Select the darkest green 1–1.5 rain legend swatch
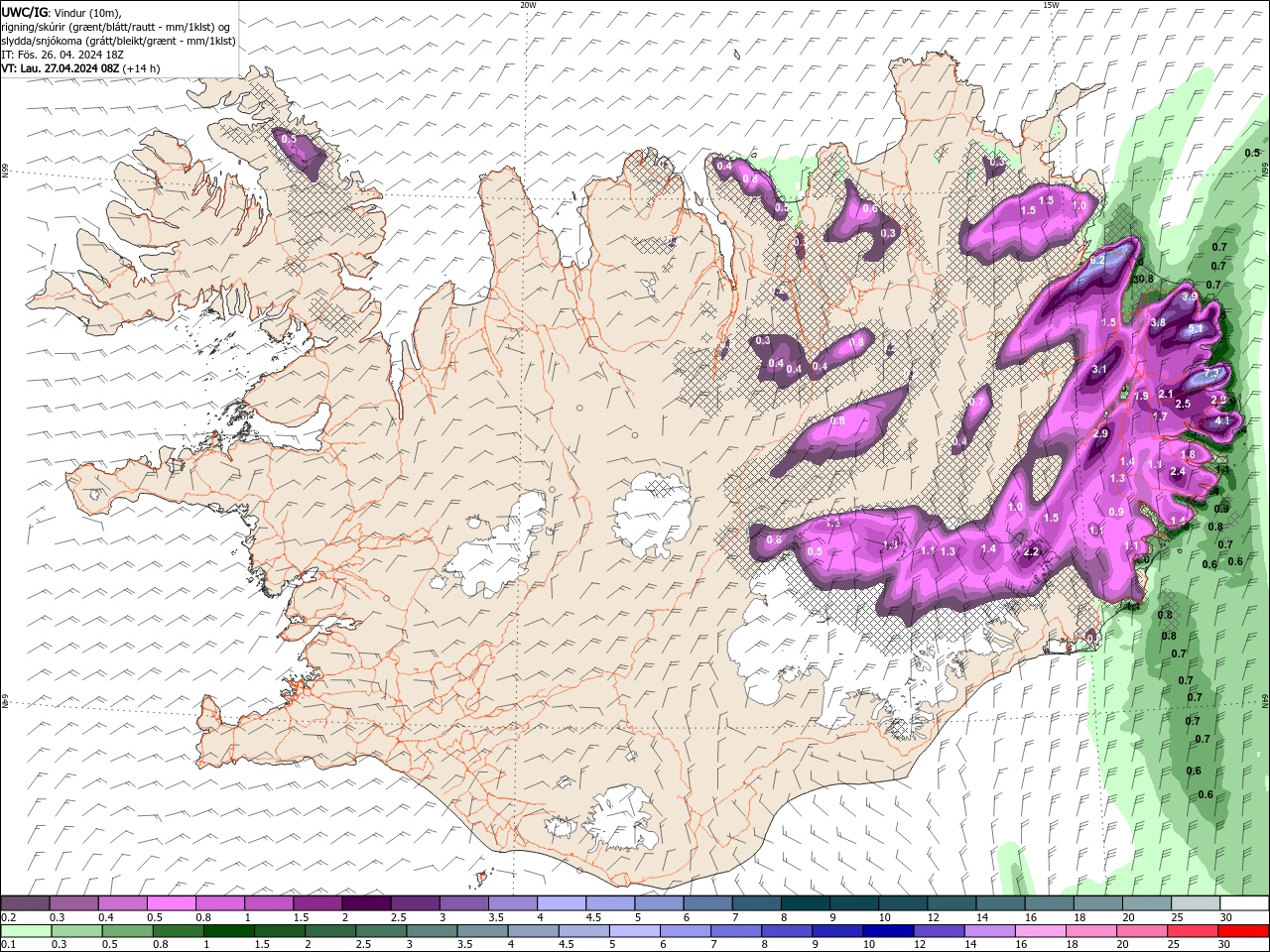Screen dimensions: 1270x952 click(x=228, y=930)
